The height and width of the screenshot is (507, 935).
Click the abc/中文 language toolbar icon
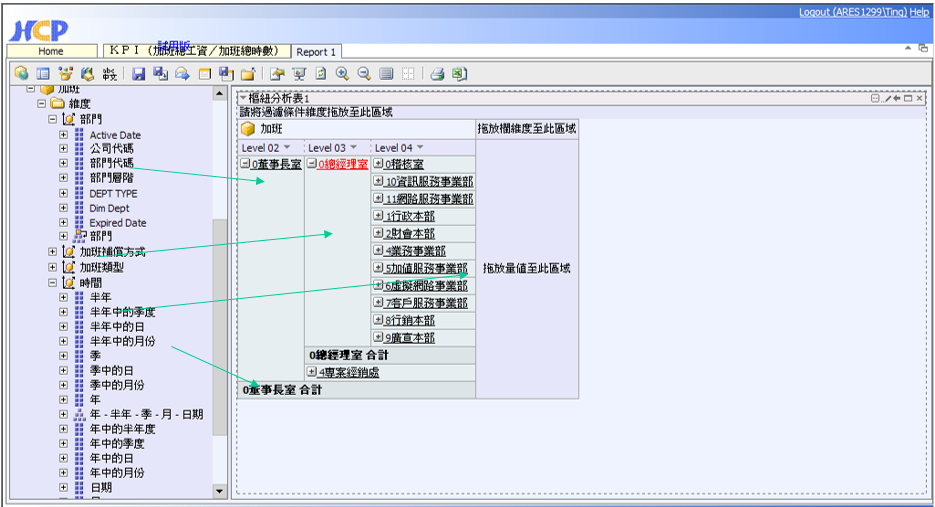(x=109, y=73)
